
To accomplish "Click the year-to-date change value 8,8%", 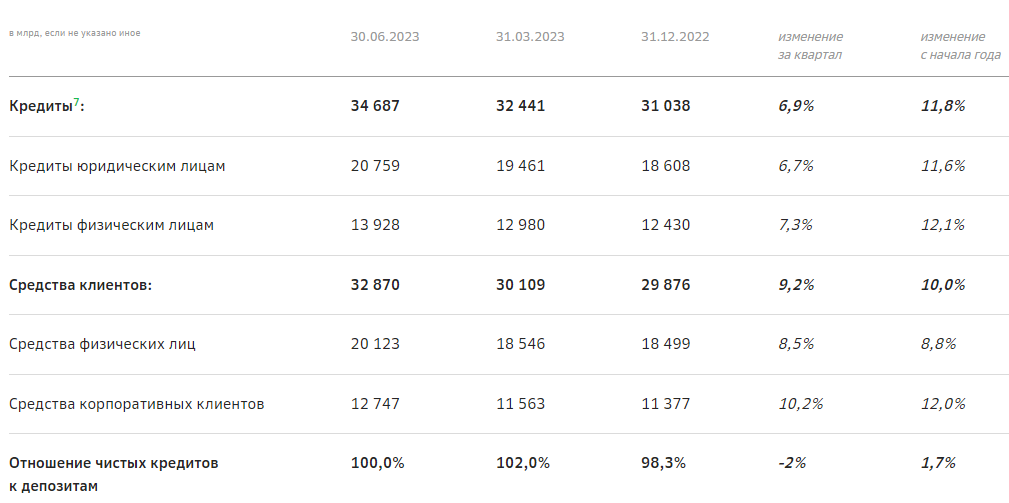I will 938,344.
